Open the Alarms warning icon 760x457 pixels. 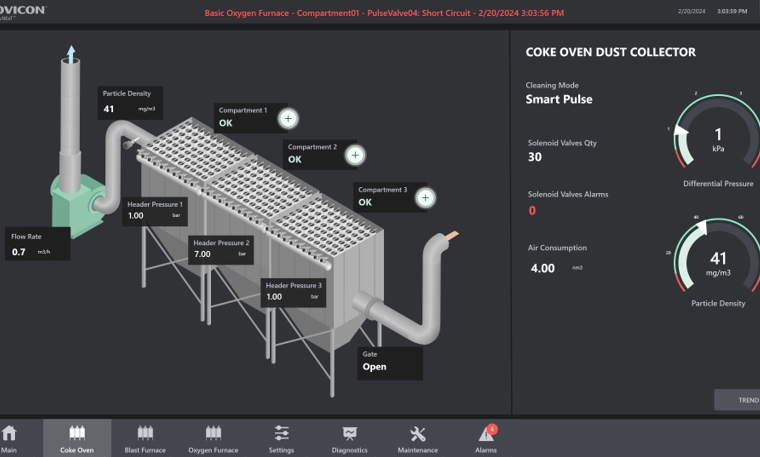pyautogui.click(x=486, y=434)
